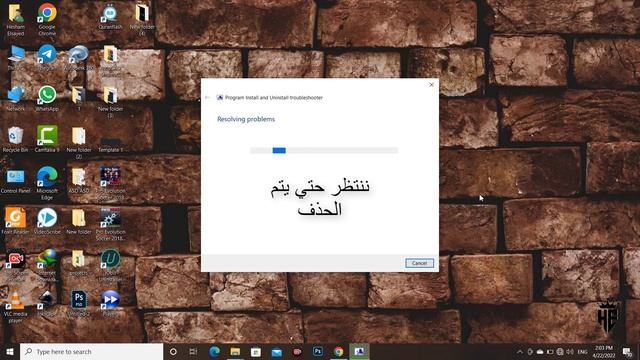The image size is (640, 360).
Task: Open the notification center icon
Action: pos(627,352)
